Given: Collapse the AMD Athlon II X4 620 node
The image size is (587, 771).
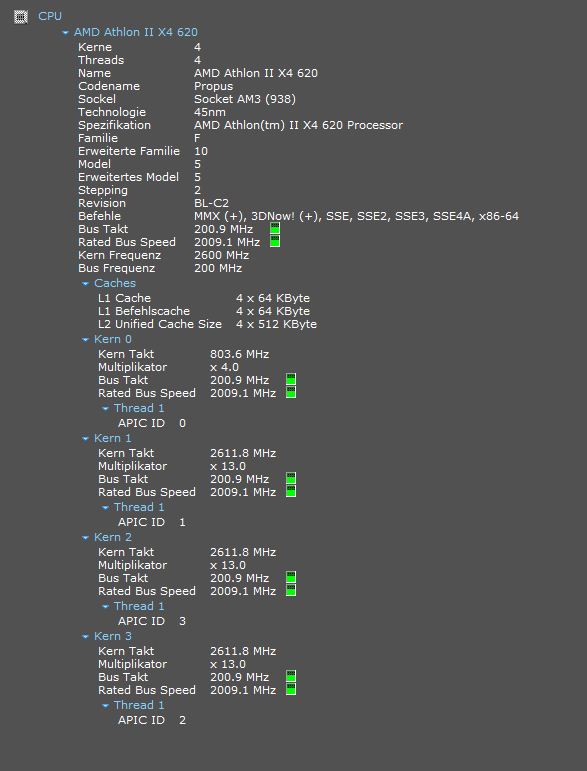Looking at the screenshot, I should pos(65,32).
